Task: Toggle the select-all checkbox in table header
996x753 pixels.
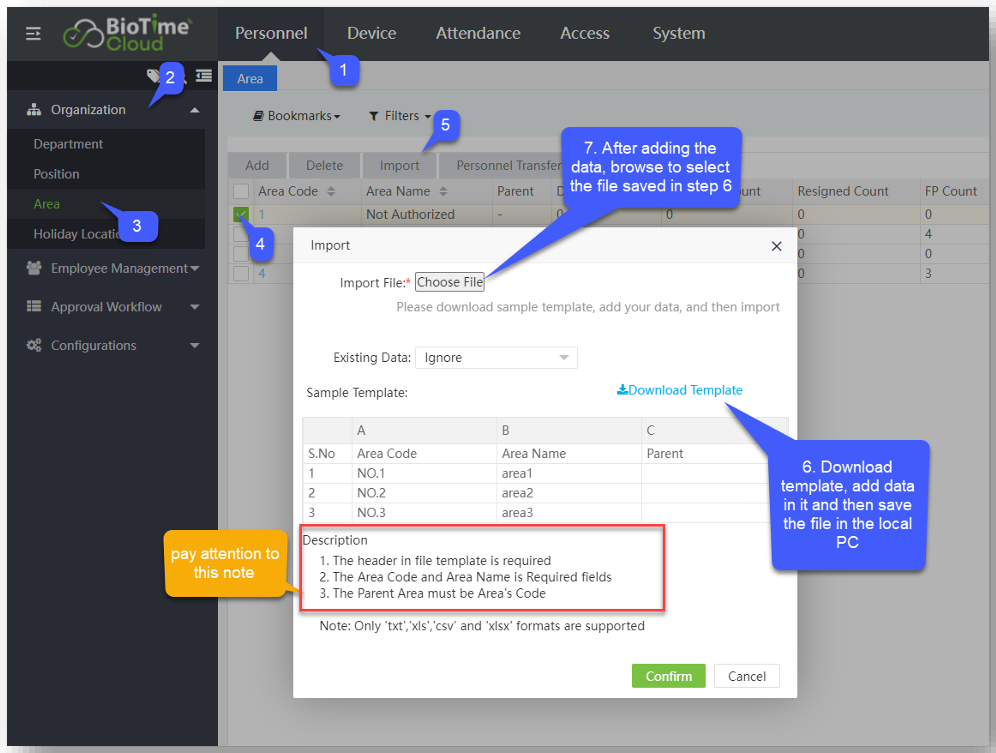Action: click(x=241, y=191)
